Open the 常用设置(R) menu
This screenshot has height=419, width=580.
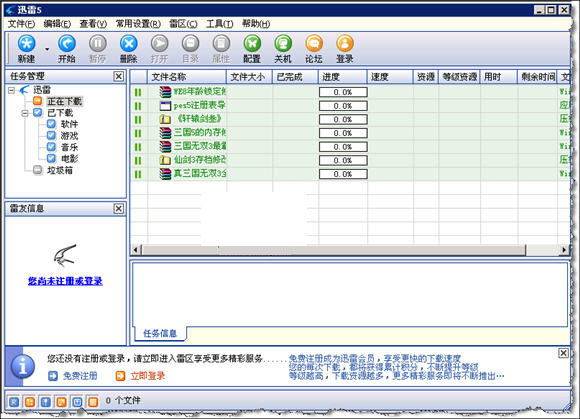point(138,24)
